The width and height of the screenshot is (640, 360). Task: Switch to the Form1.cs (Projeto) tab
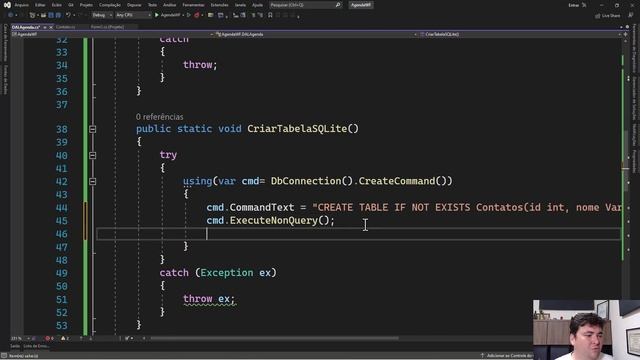(x=107, y=27)
